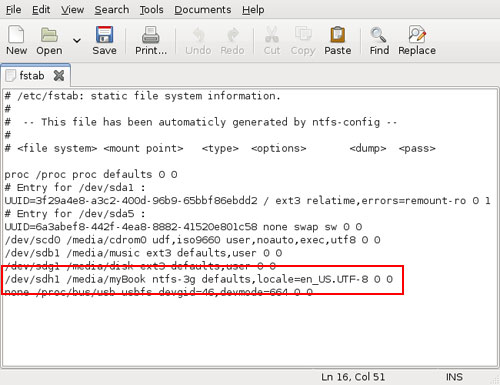Click the '/dev/scd0 /media/cdrom0' line
Screen dimensions: 500x385
(x=192, y=240)
